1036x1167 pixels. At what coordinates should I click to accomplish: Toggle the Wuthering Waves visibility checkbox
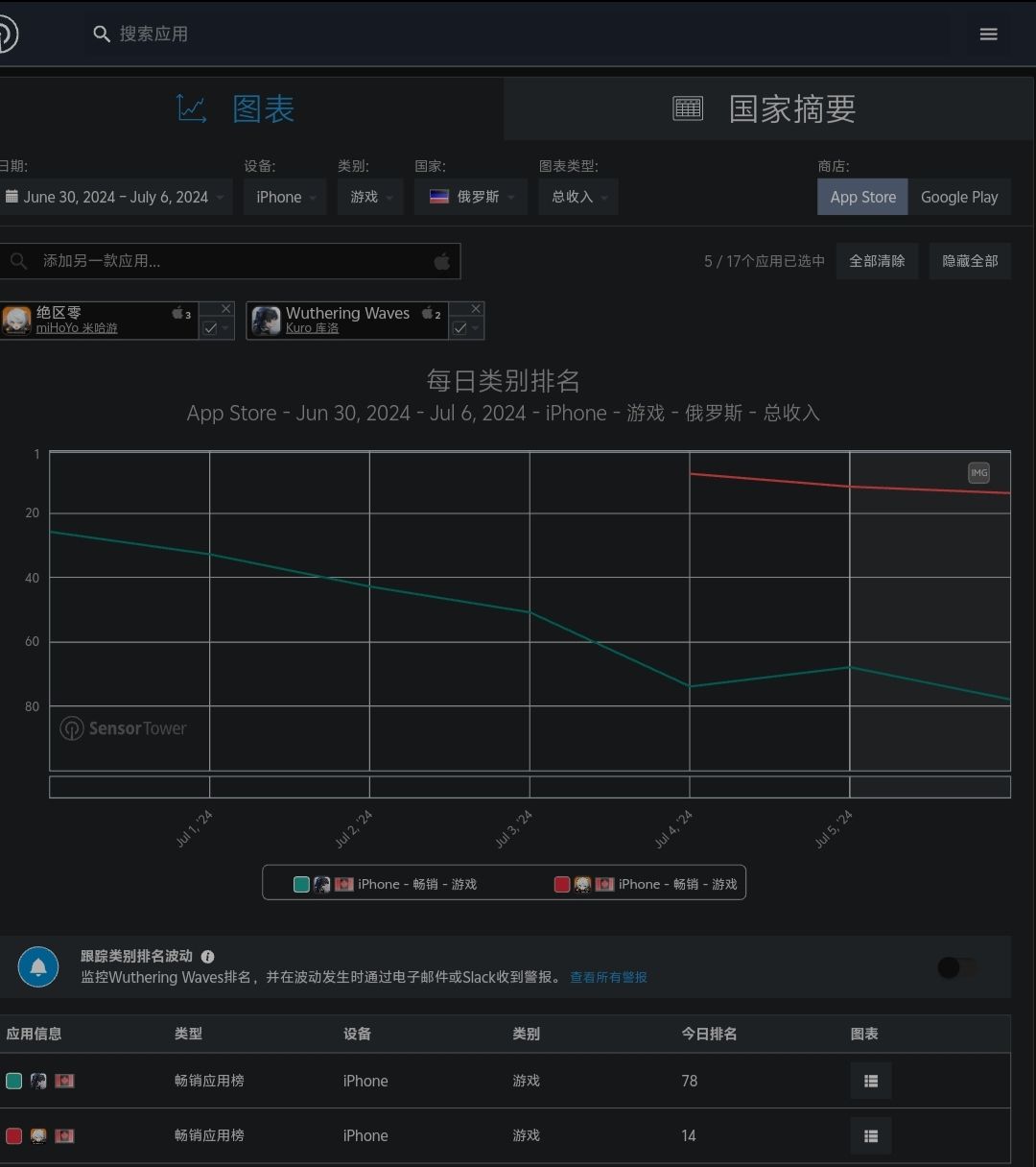pyautogui.click(x=459, y=328)
